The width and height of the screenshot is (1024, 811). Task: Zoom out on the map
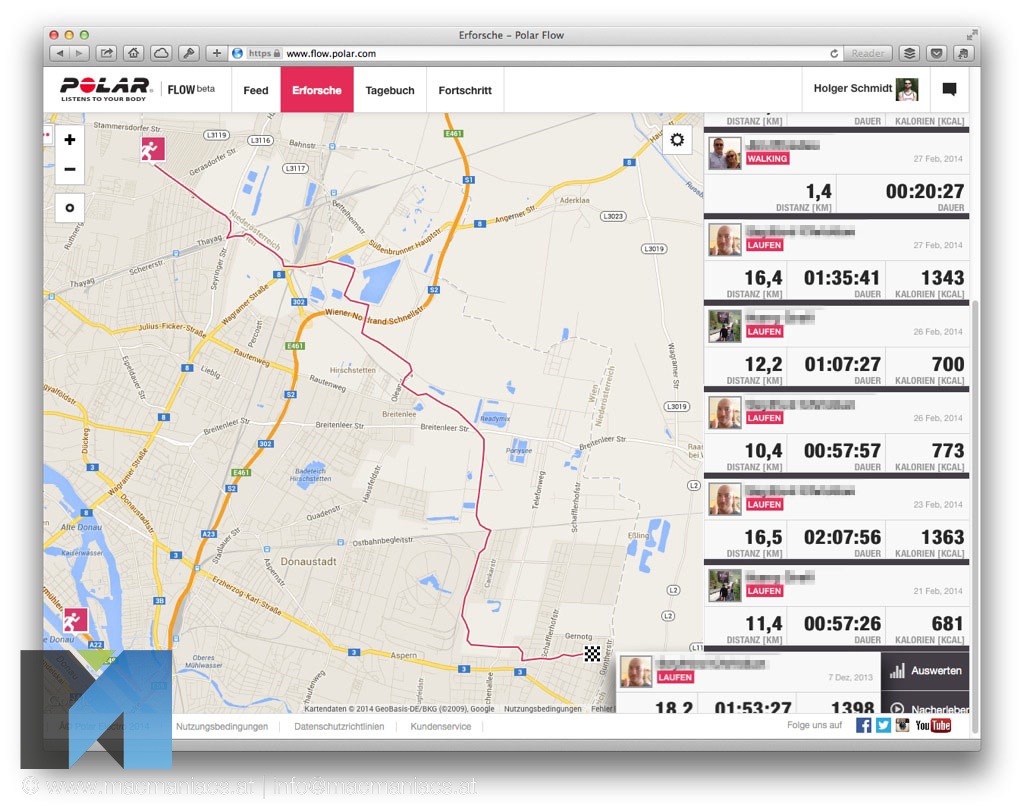tap(69, 169)
